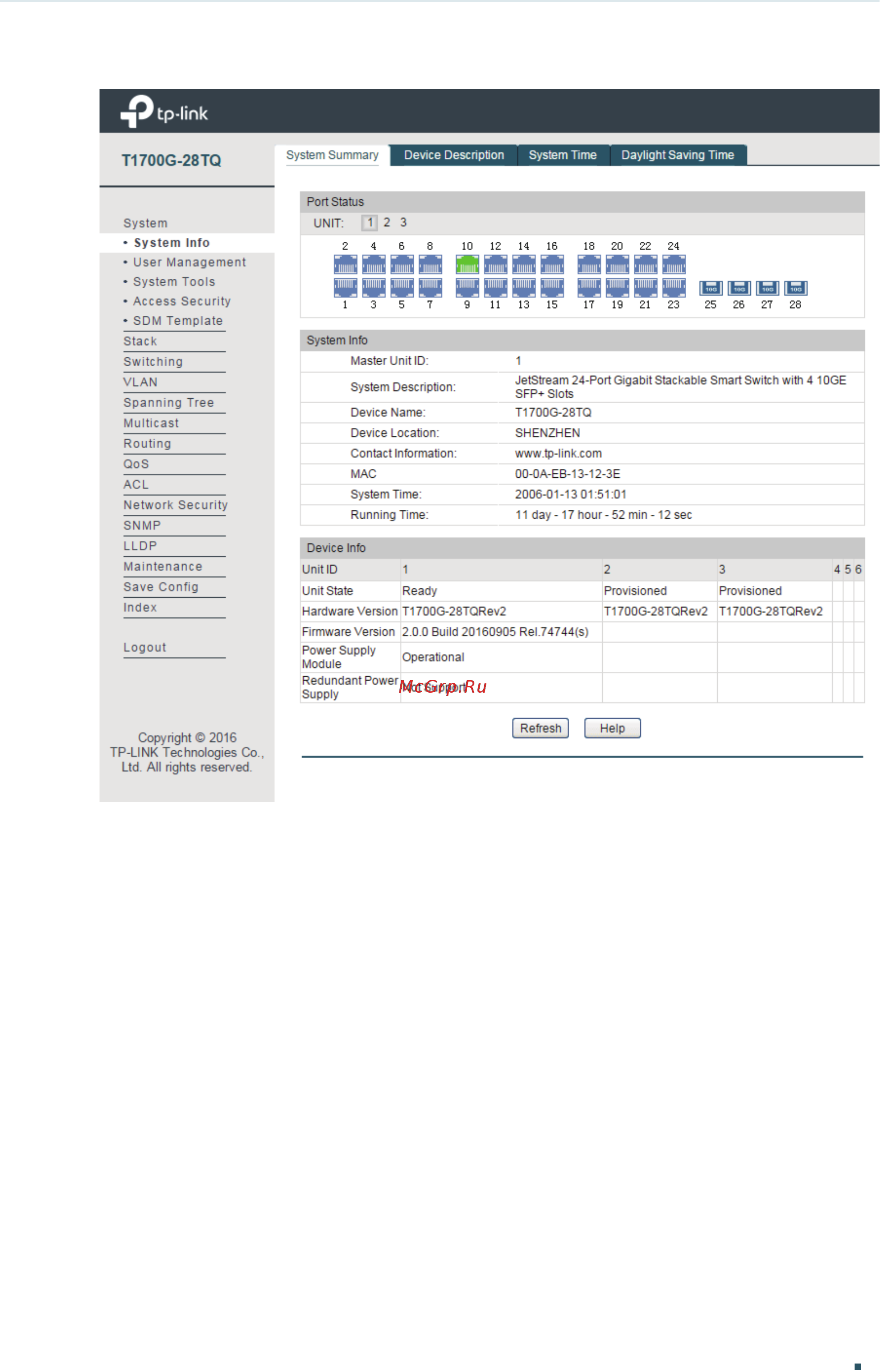Open User Management in sidebar
Image resolution: width=880 pixels, height=1372 pixels.
tap(189, 262)
